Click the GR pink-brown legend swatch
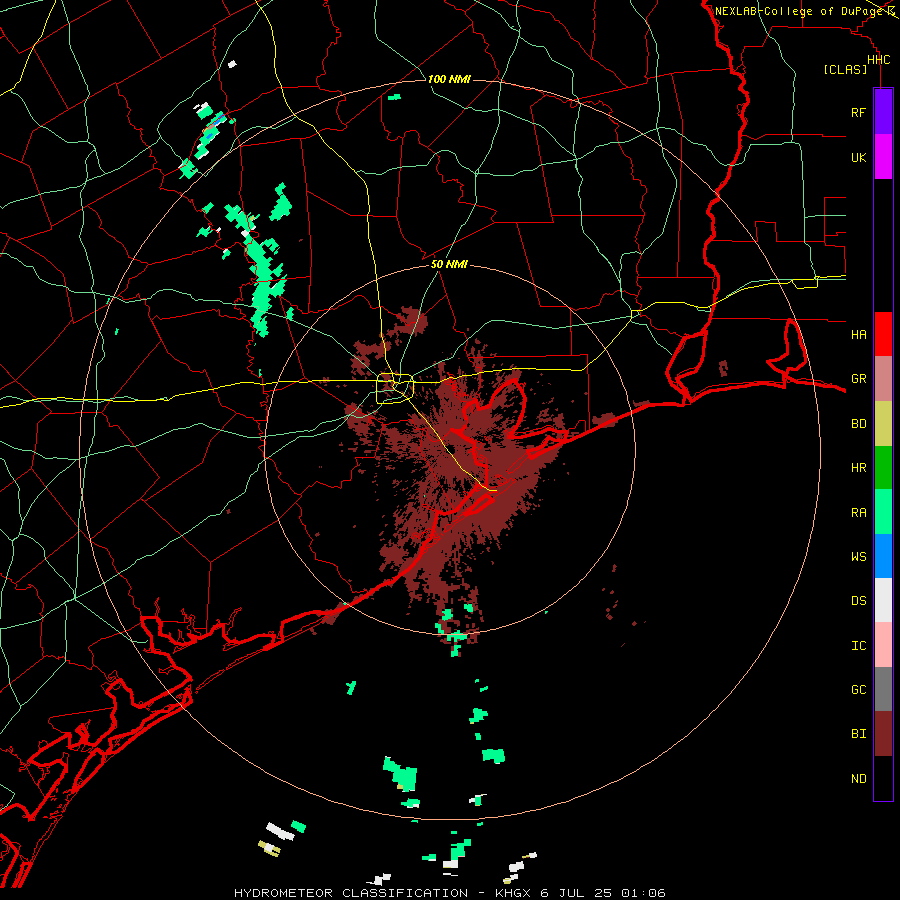The image size is (900, 900). pos(883,379)
